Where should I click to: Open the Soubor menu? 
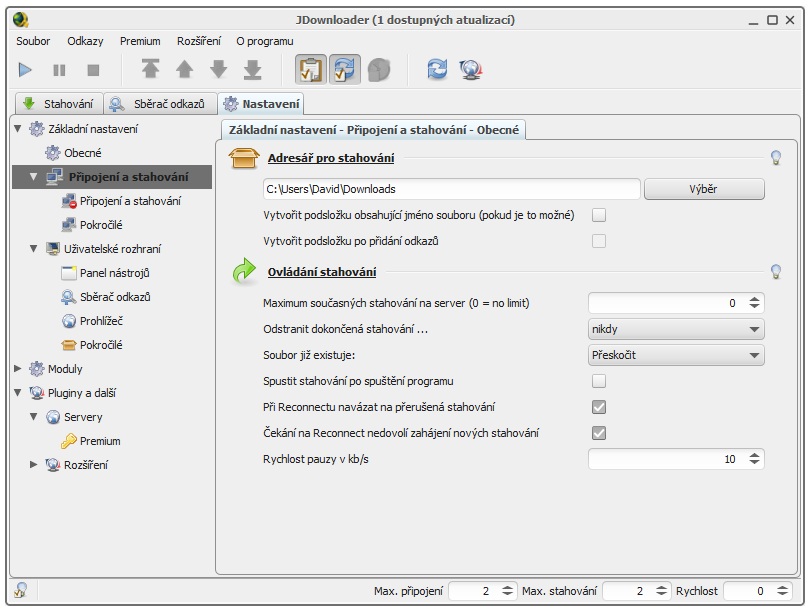33,41
